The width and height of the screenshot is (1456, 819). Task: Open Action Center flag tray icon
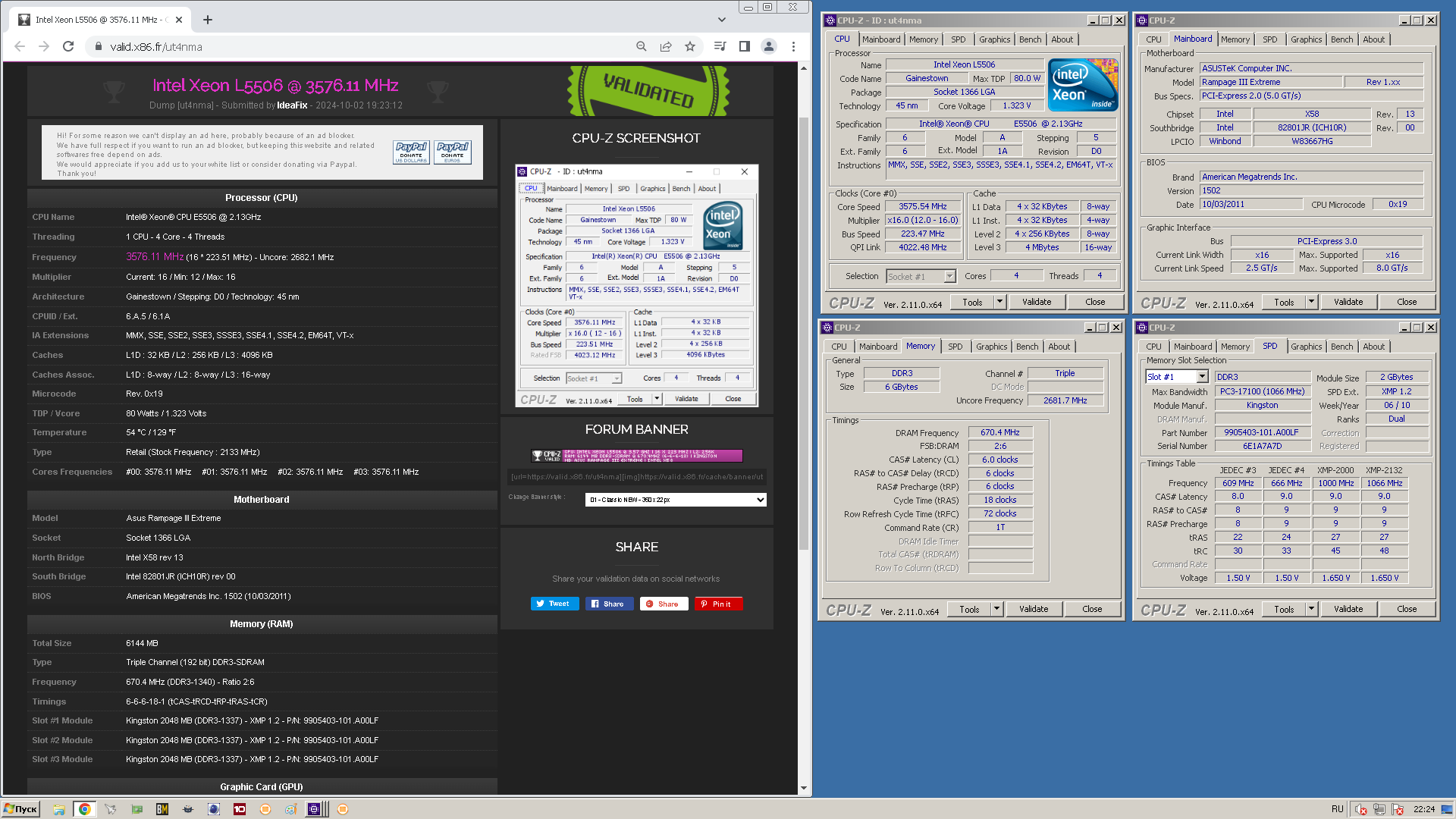pyautogui.click(x=1398, y=809)
